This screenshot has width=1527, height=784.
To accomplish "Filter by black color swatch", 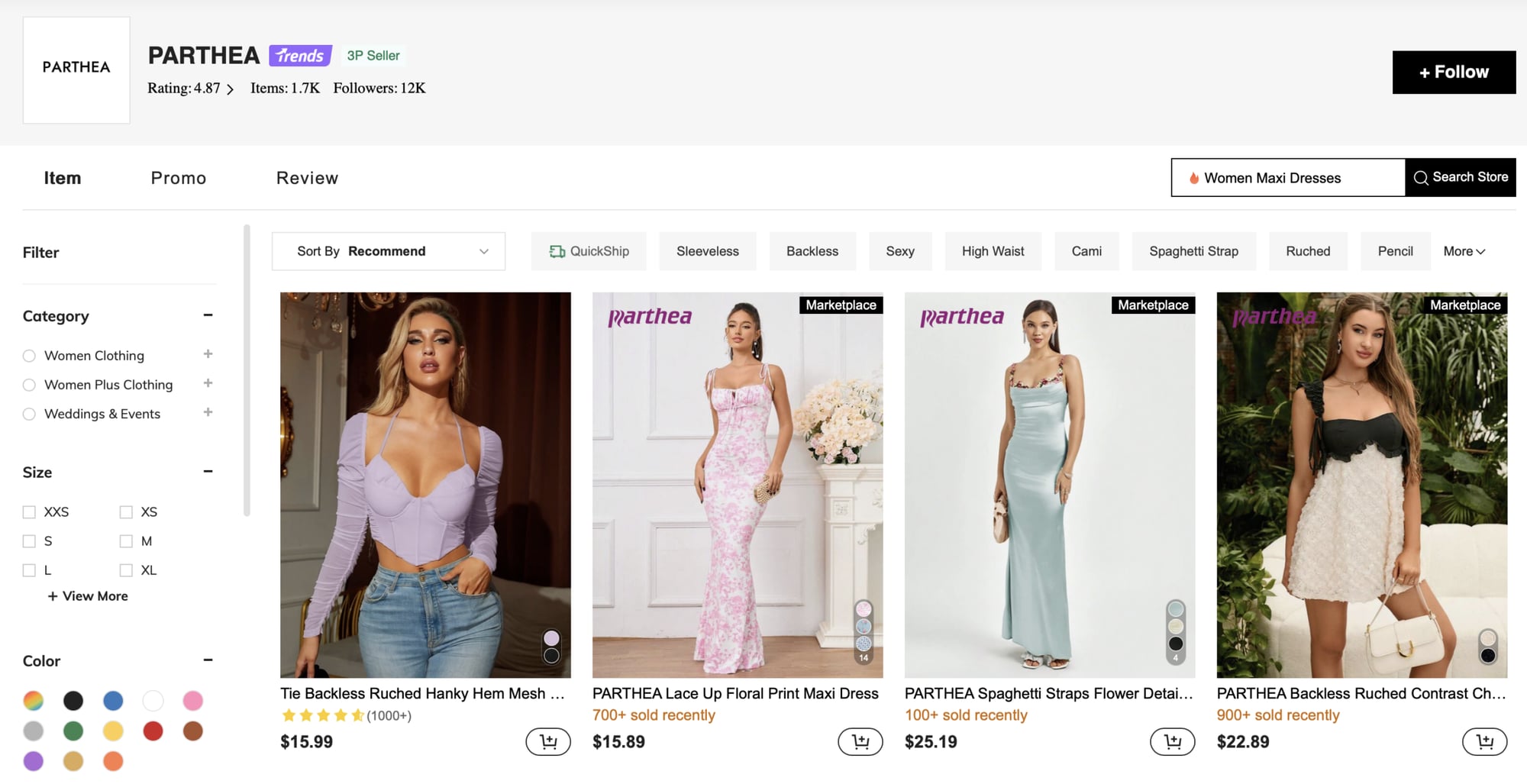I will click(73, 701).
